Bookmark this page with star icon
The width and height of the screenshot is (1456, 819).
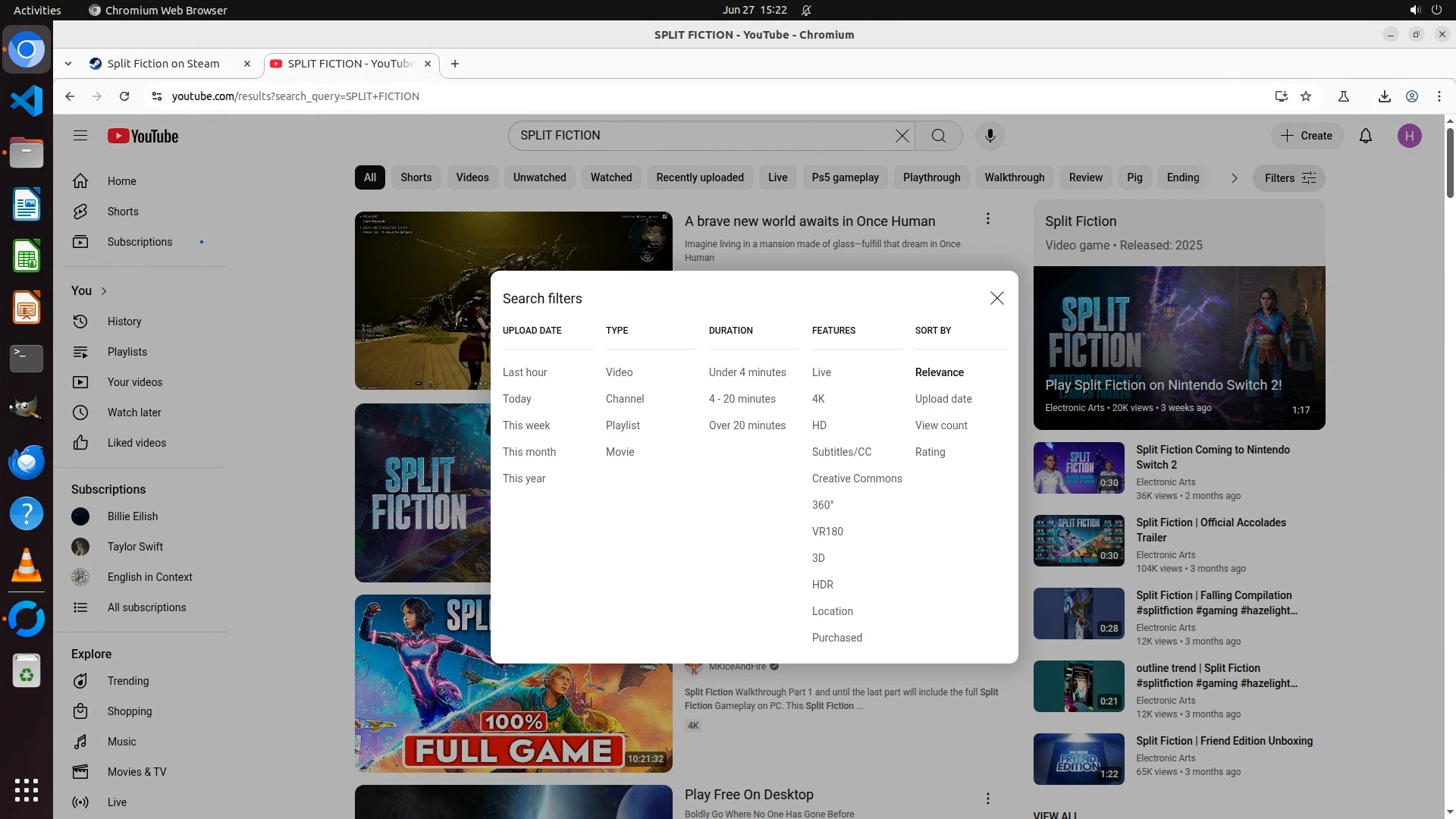(x=1306, y=96)
